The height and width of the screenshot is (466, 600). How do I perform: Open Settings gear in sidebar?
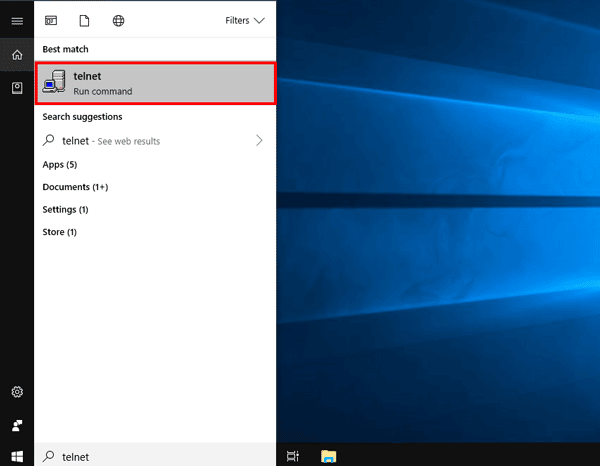[x=17, y=392]
